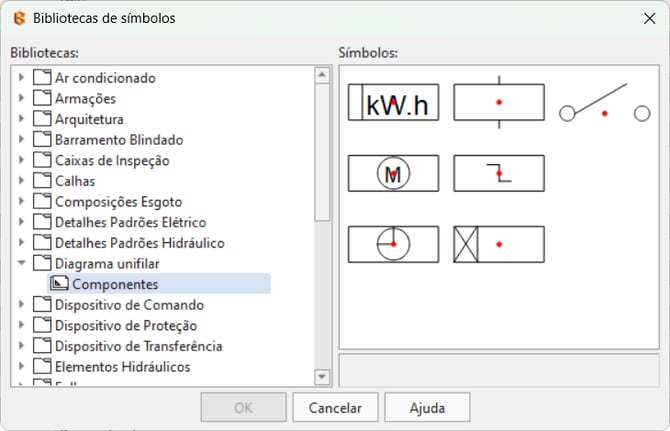
Task: Select the crossed-box rectangle symbol
Action: click(x=499, y=244)
